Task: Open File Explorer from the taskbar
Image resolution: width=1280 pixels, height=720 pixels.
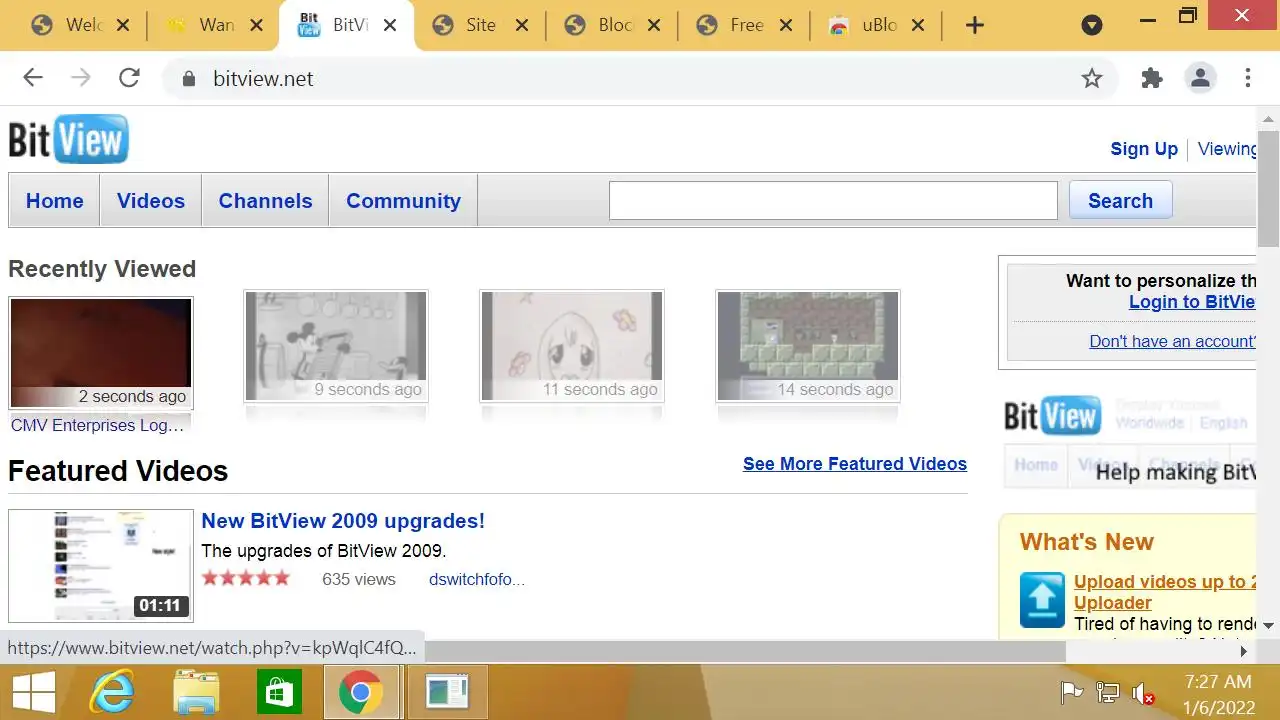Action: [x=196, y=692]
